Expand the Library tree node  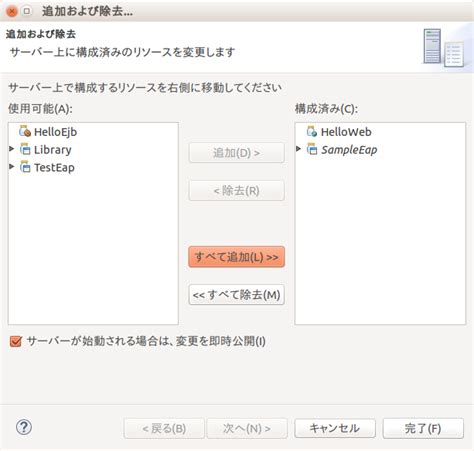pos(12,149)
